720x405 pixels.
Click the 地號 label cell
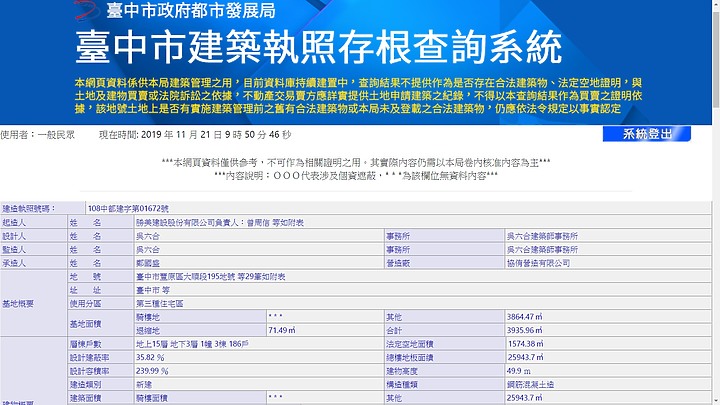[x=101, y=276]
